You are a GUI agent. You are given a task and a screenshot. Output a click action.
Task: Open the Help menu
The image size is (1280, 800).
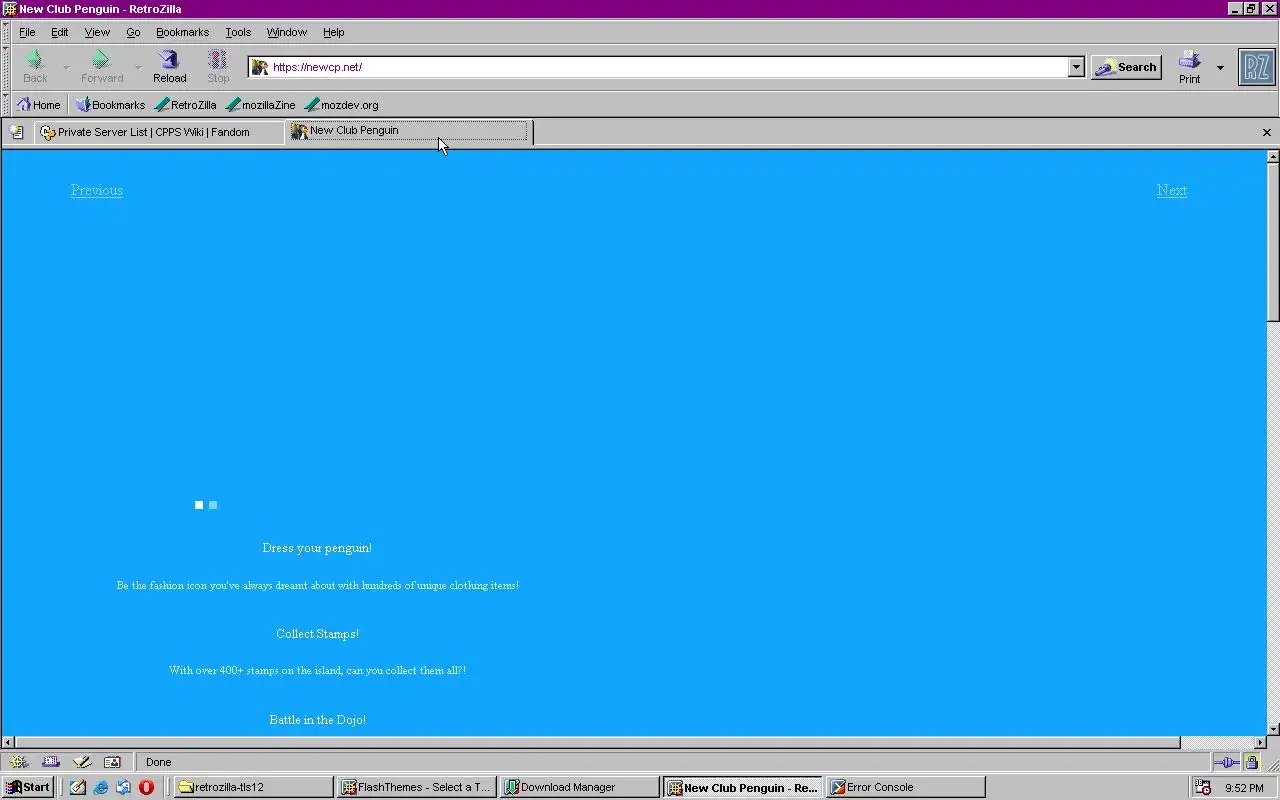[x=333, y=32]
